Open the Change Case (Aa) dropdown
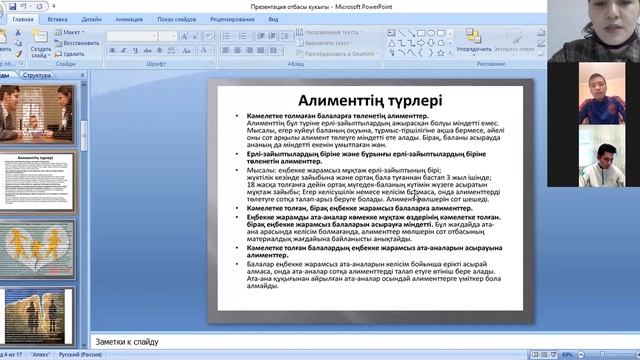The height and width of the screenshot is (360, 640). coord(187,51)
